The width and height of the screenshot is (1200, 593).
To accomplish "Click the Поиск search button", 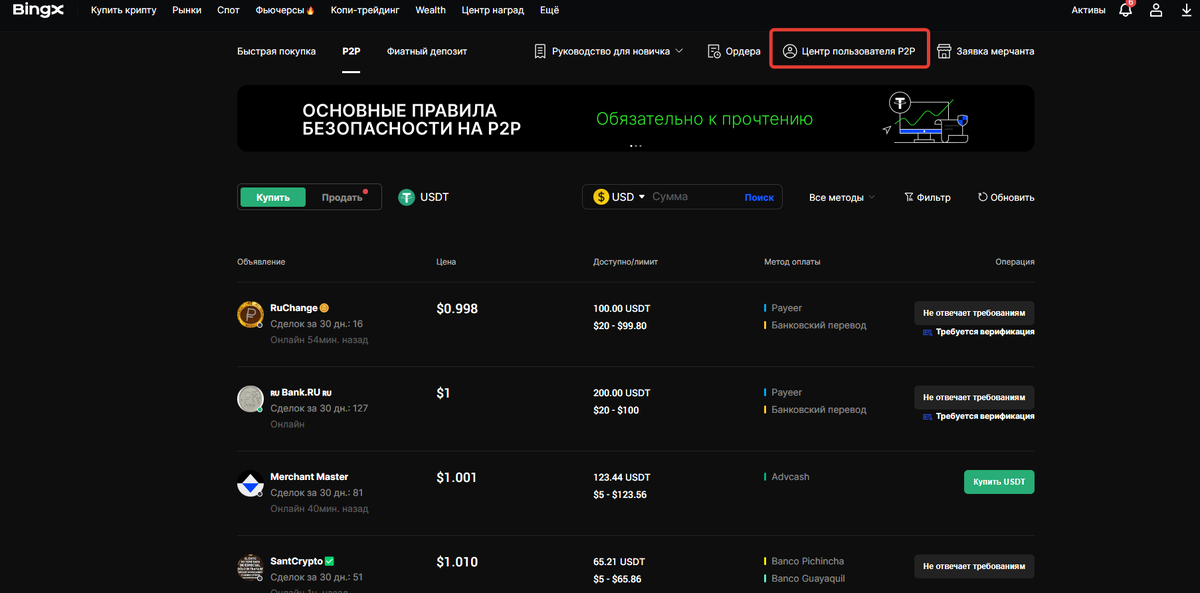I will [759, 197].
